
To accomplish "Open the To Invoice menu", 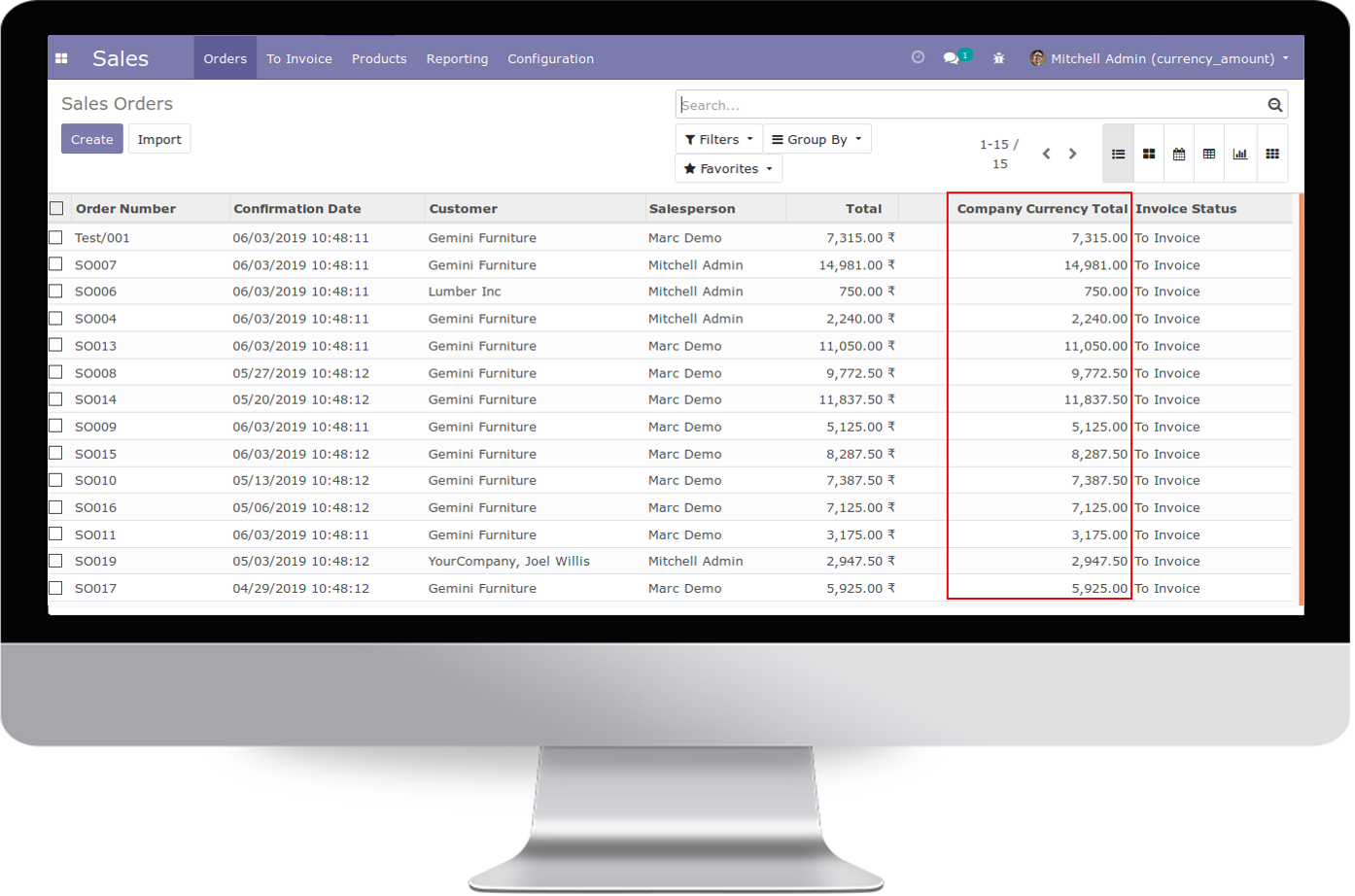I will click(x=299, y=58).
